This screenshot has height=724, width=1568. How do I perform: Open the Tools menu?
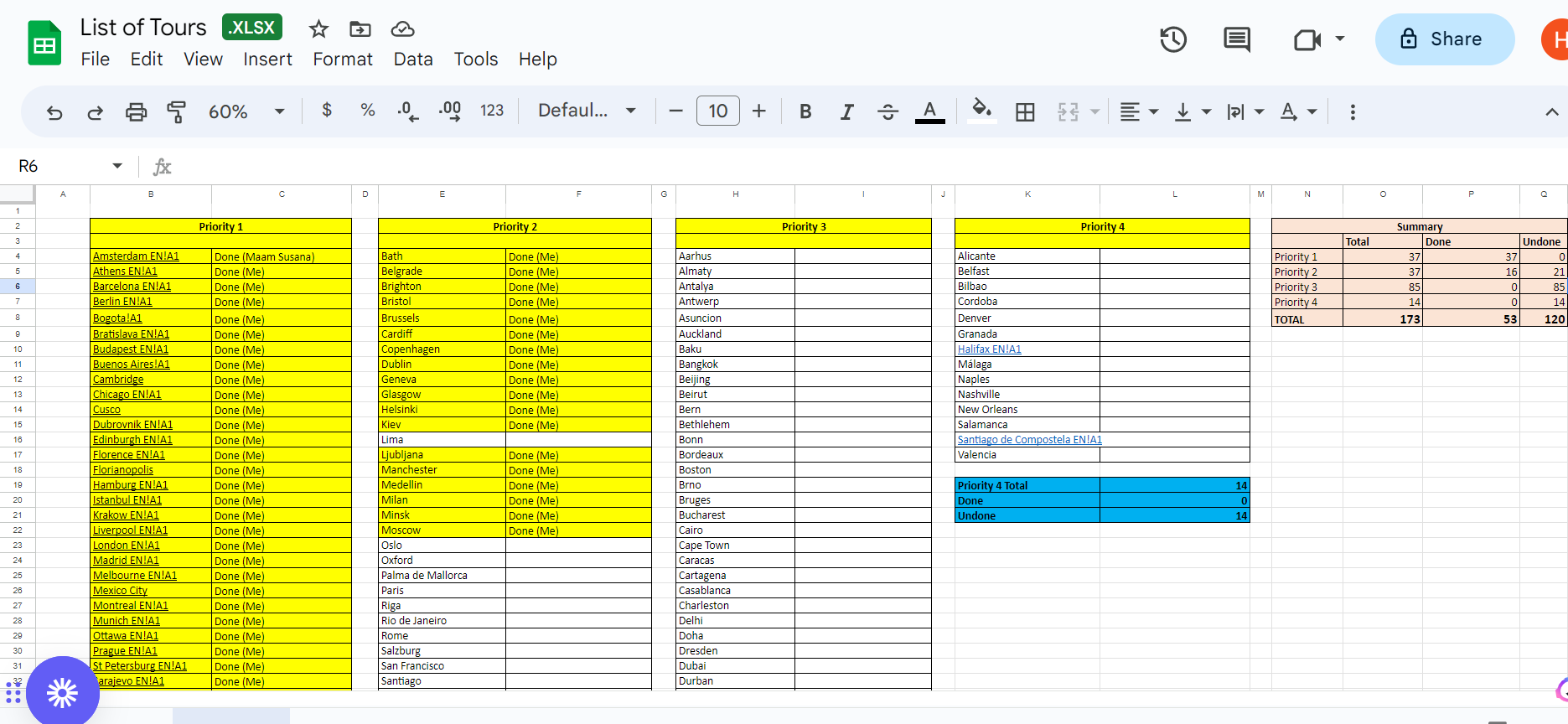point(476,59)
